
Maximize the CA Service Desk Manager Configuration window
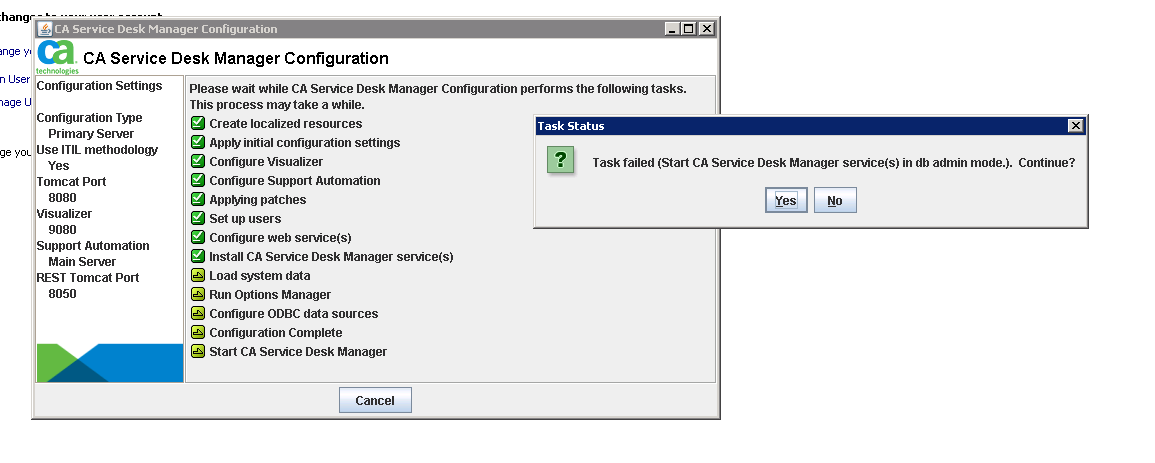coord(688,29)
